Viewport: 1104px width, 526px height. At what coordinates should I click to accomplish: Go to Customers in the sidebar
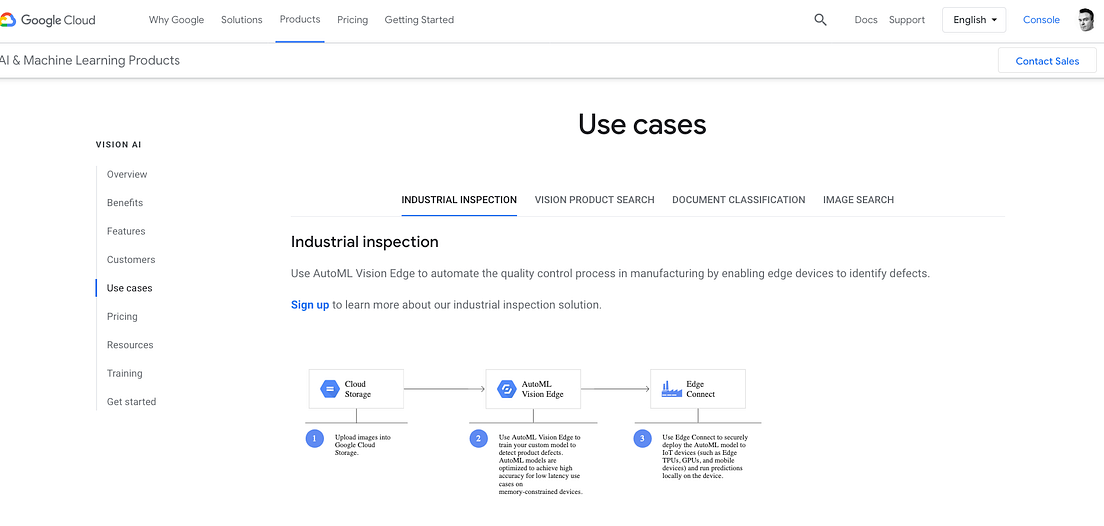pyautogui.click(x=131, y=260)
